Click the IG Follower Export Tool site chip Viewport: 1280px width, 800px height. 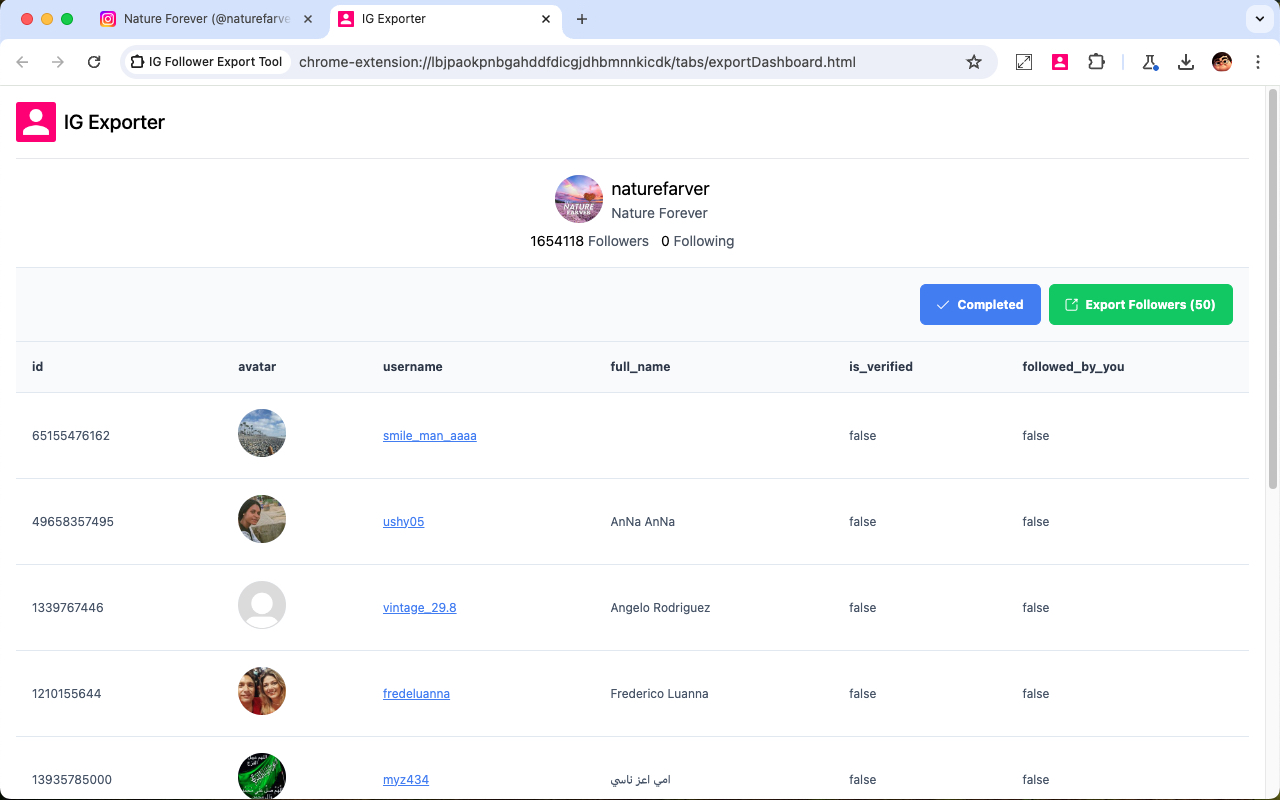coord(207,62)
